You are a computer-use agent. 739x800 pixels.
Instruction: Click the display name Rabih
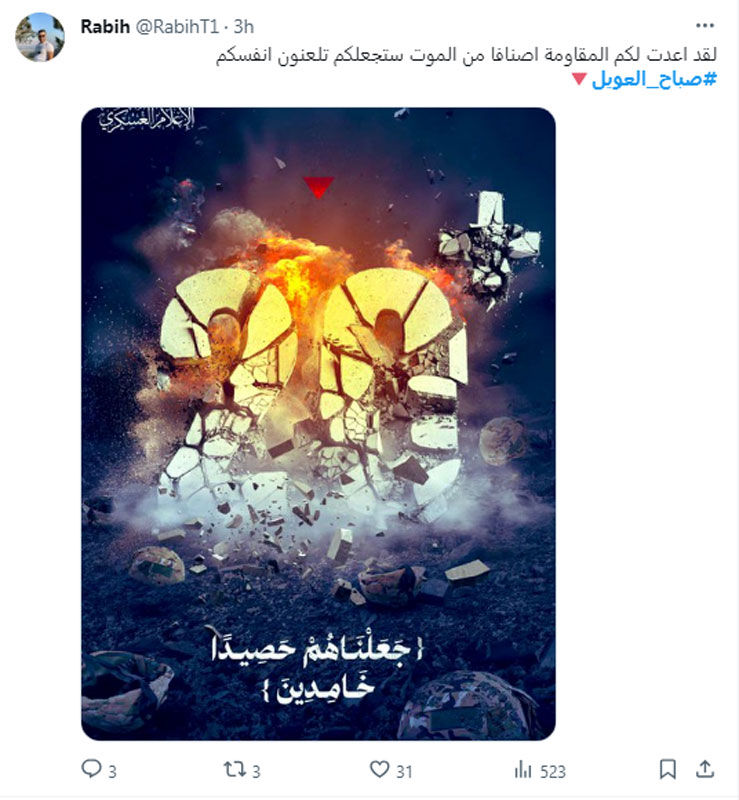point(105,27)
